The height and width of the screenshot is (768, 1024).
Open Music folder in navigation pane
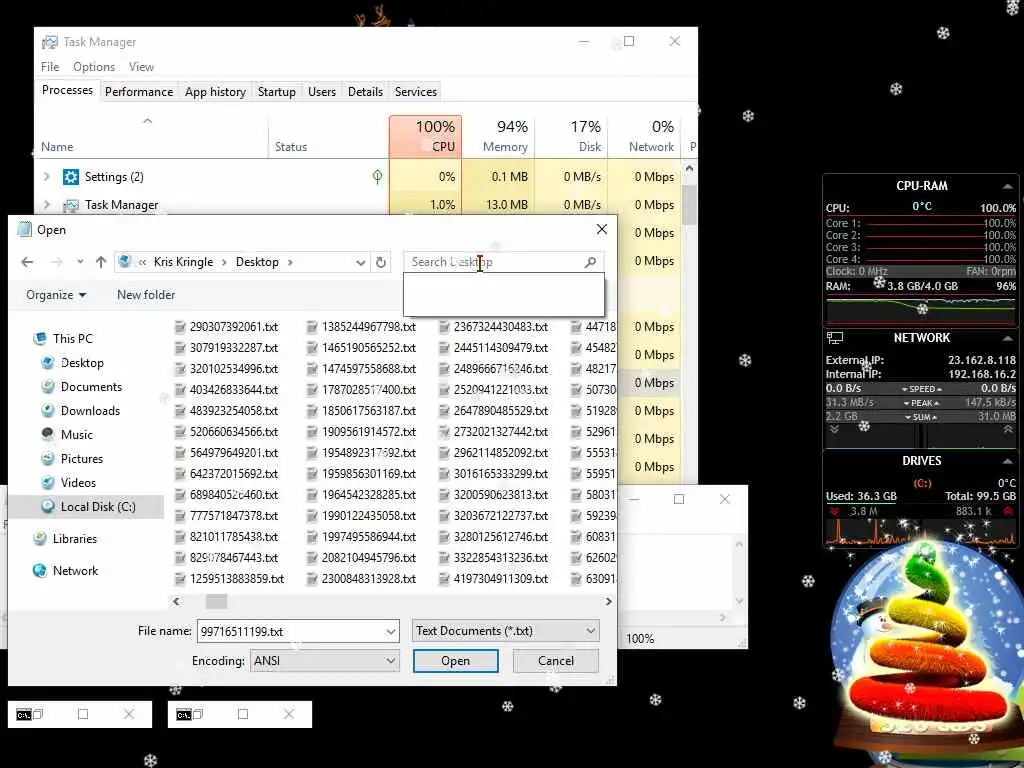pyautogui.click(x=76, y=435)
